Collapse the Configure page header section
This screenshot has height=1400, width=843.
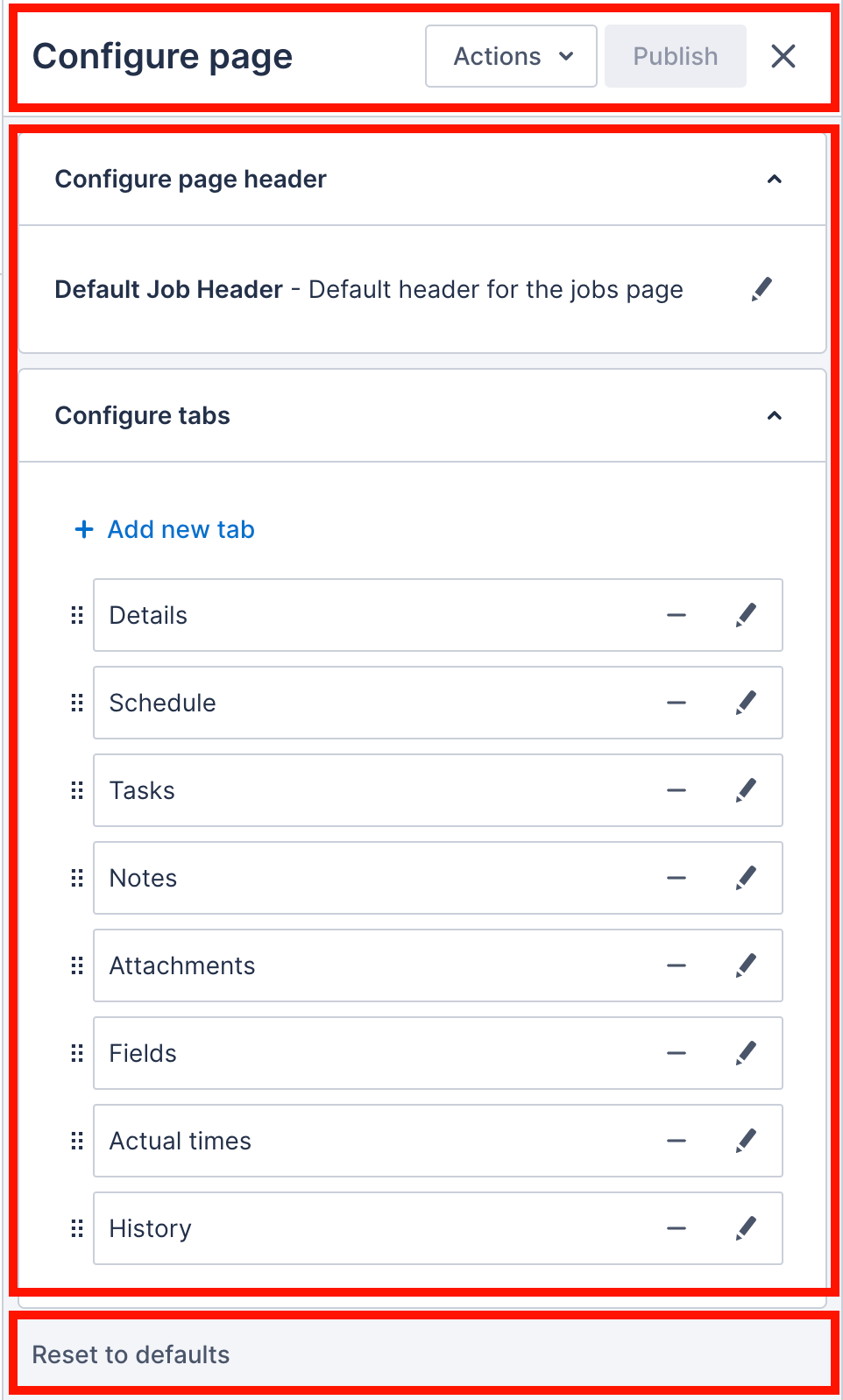pos(775,178)
